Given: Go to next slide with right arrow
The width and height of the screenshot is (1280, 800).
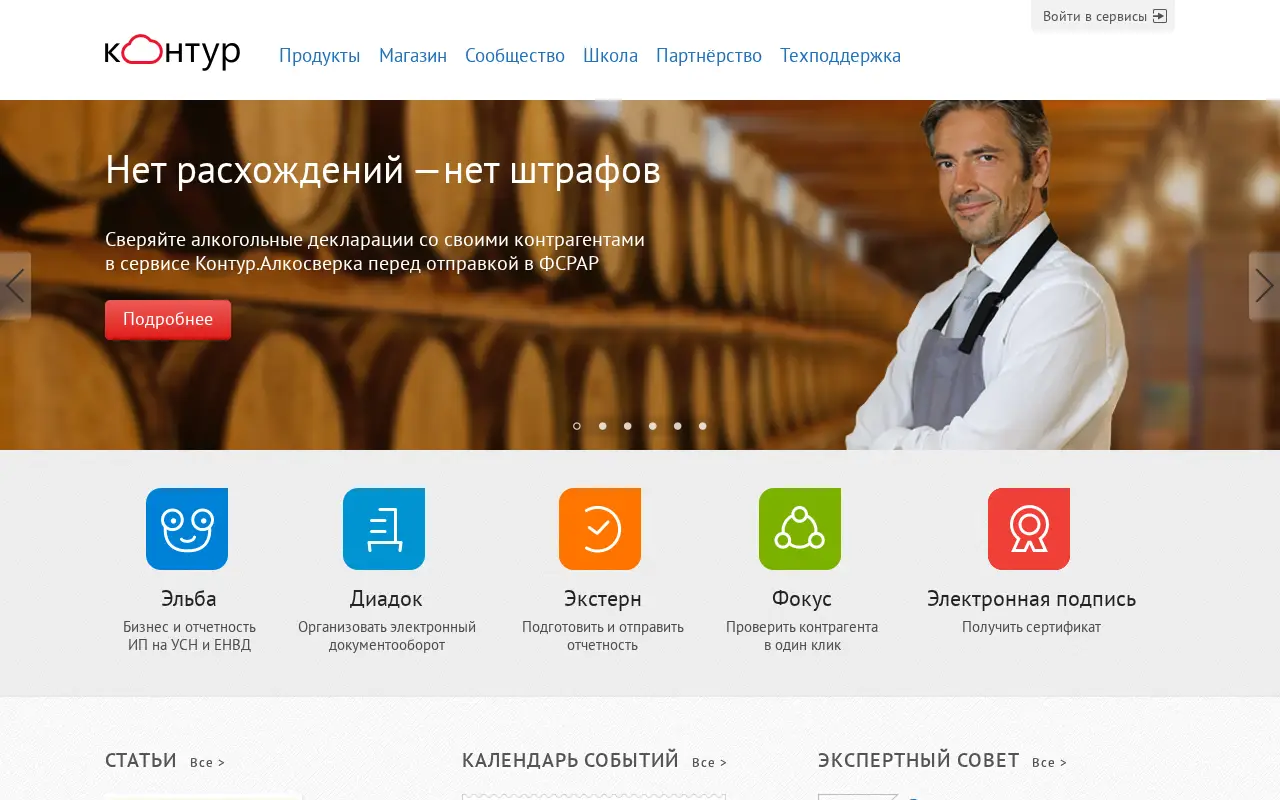Looking at the screenshot, I should (1264, 286).
